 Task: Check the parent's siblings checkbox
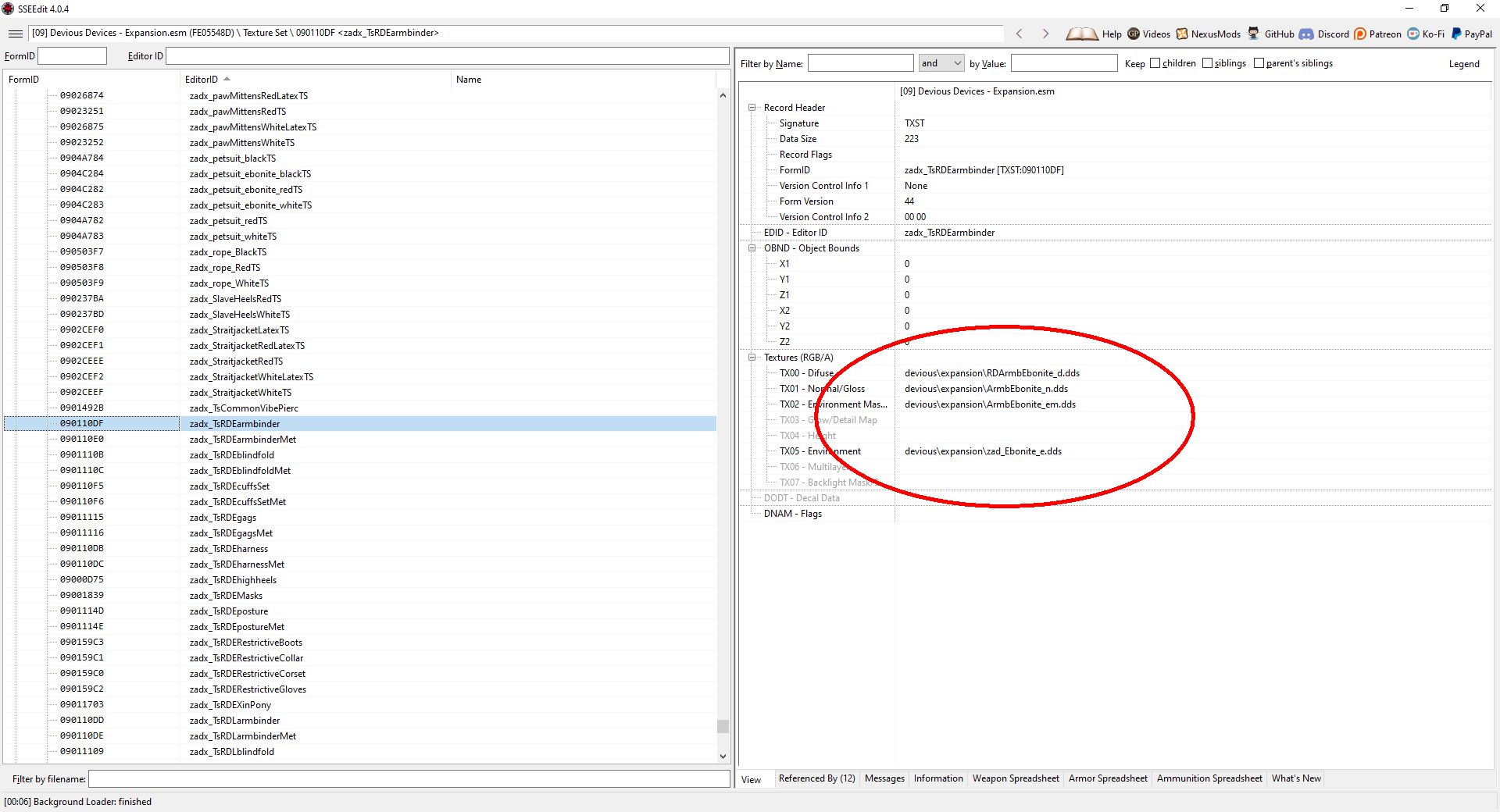[x=1259, y=63]
